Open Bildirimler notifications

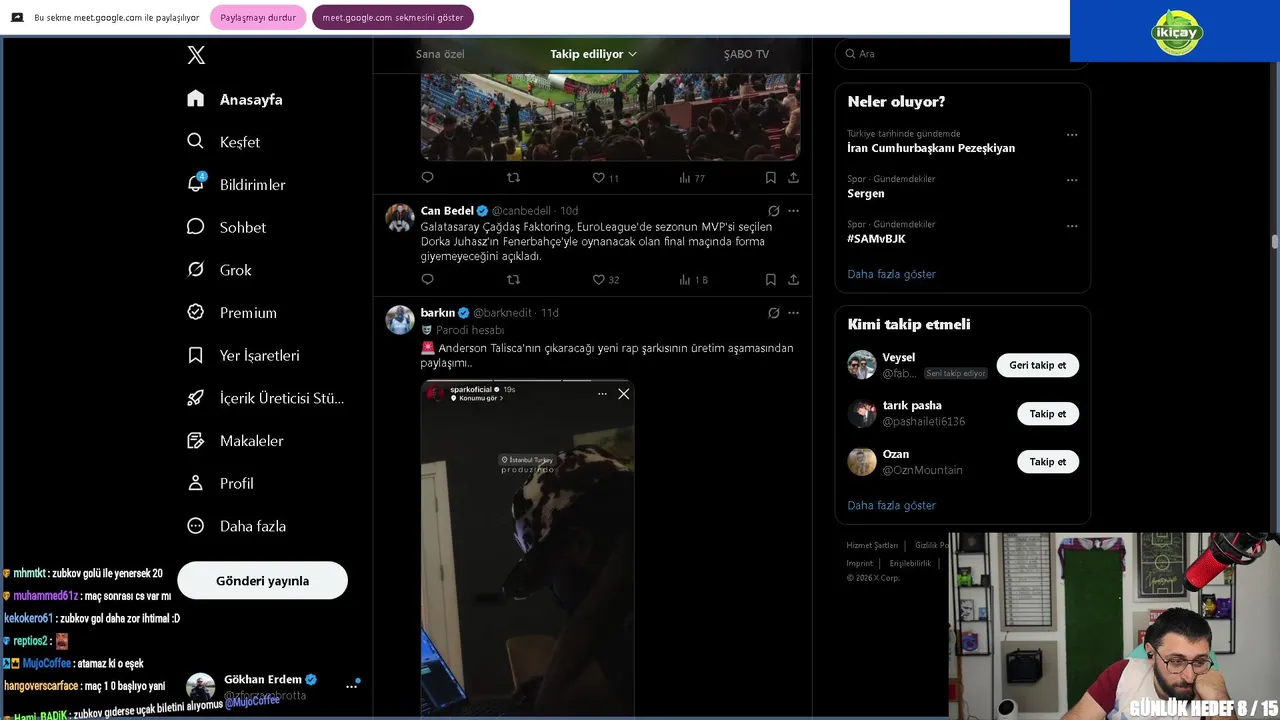(x=236, y=185)
